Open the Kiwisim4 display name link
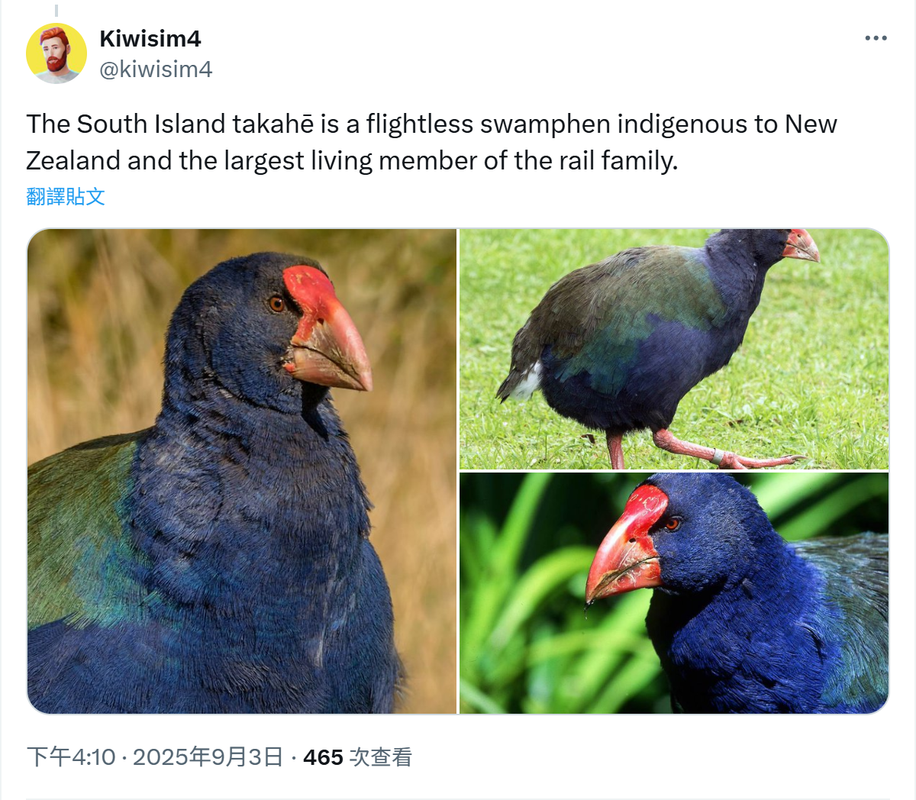Screen dimensions: 916x800 150,39
